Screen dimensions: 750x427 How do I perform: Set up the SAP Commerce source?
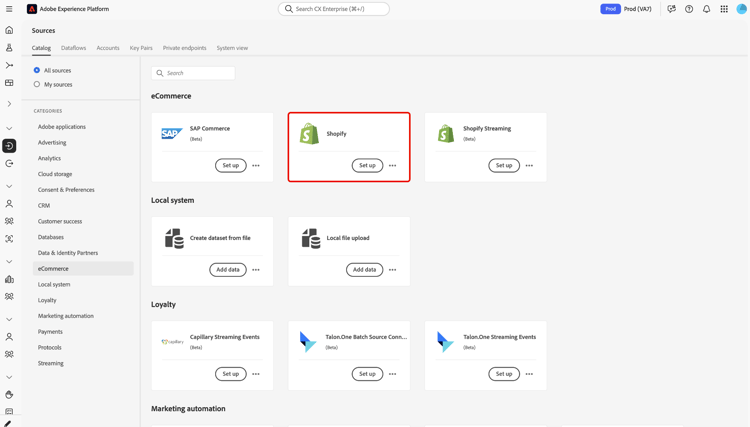pos(231,165)
